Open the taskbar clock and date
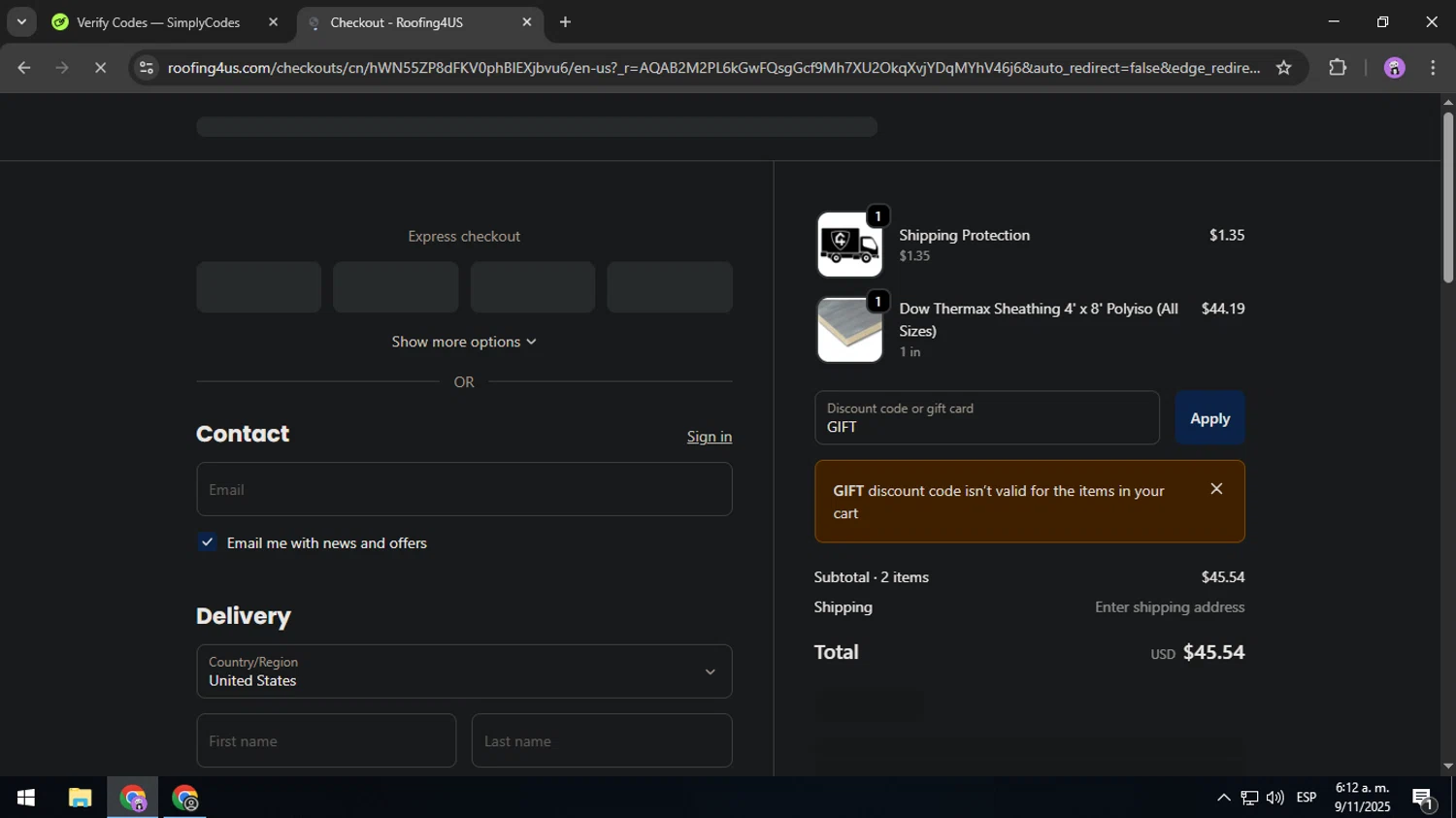Image resolution: width=1456 pixels, height=818 pixels. point(1362,798)
